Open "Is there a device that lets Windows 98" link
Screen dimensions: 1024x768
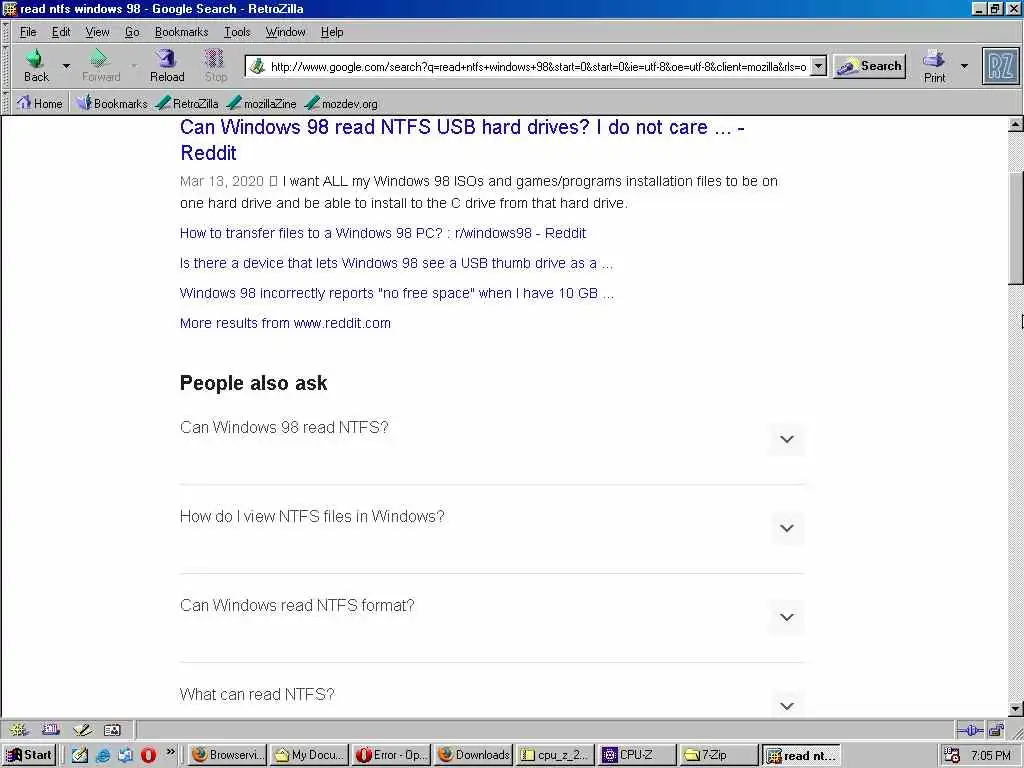pos(396,263)
